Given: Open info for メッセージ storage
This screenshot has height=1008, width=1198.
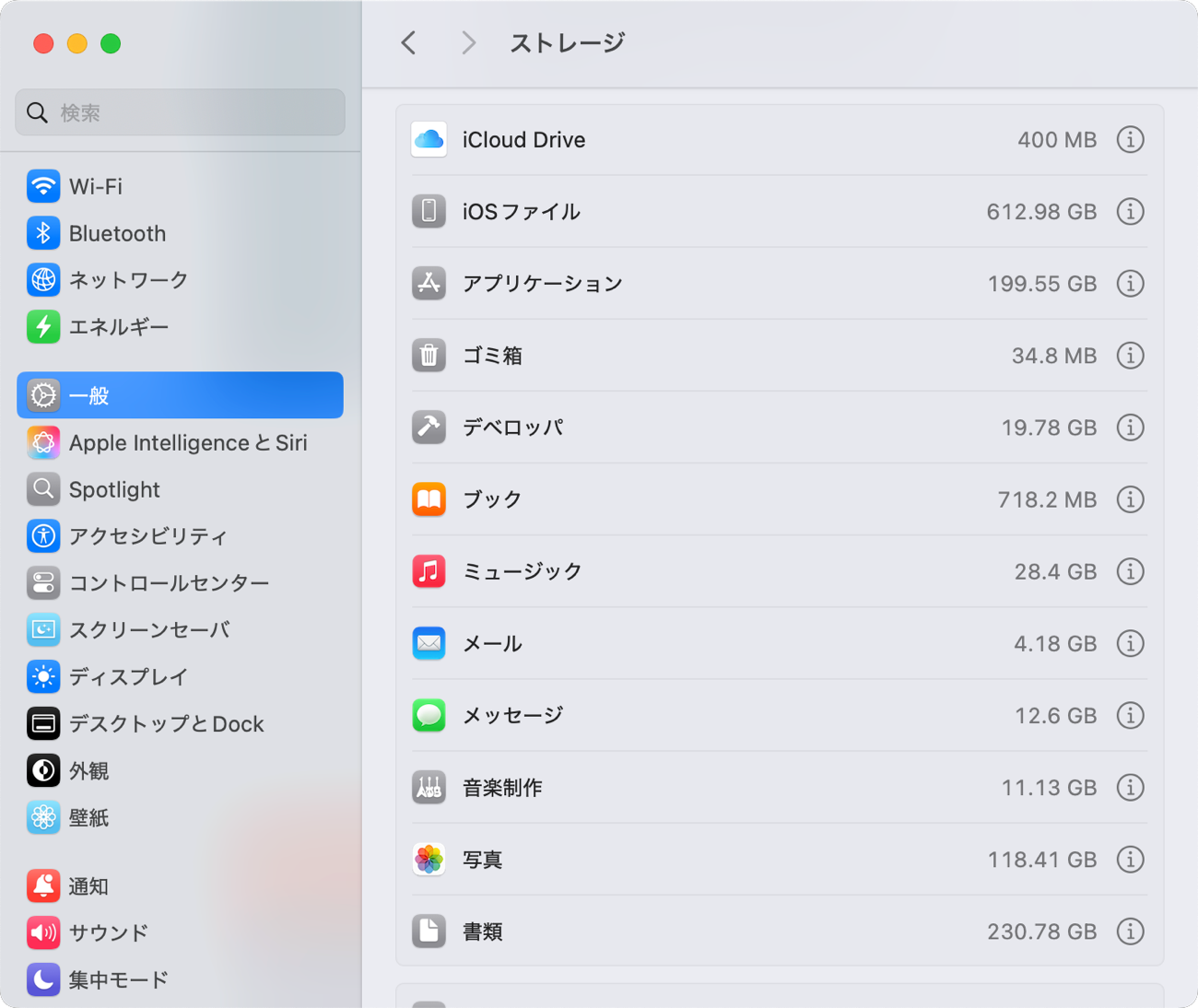Looking at the screenshot, I should 1130,715.
